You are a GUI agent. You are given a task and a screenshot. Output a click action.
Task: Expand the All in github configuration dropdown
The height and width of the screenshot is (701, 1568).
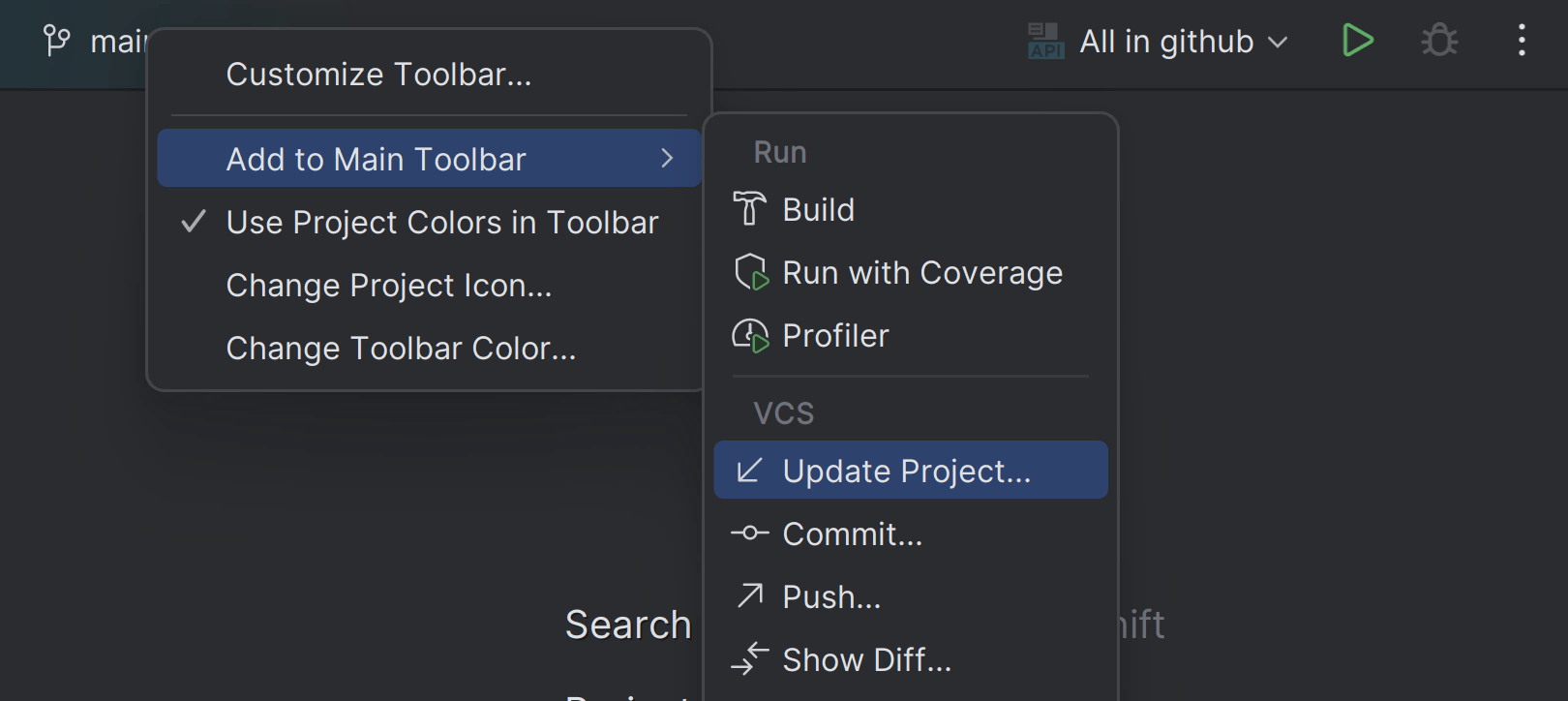point(1277,42)
